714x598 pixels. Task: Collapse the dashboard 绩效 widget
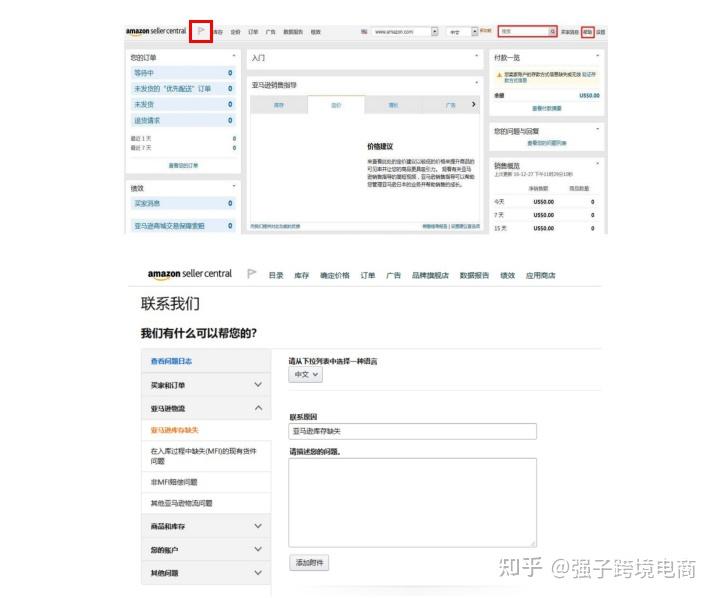[x=234, y=186]
